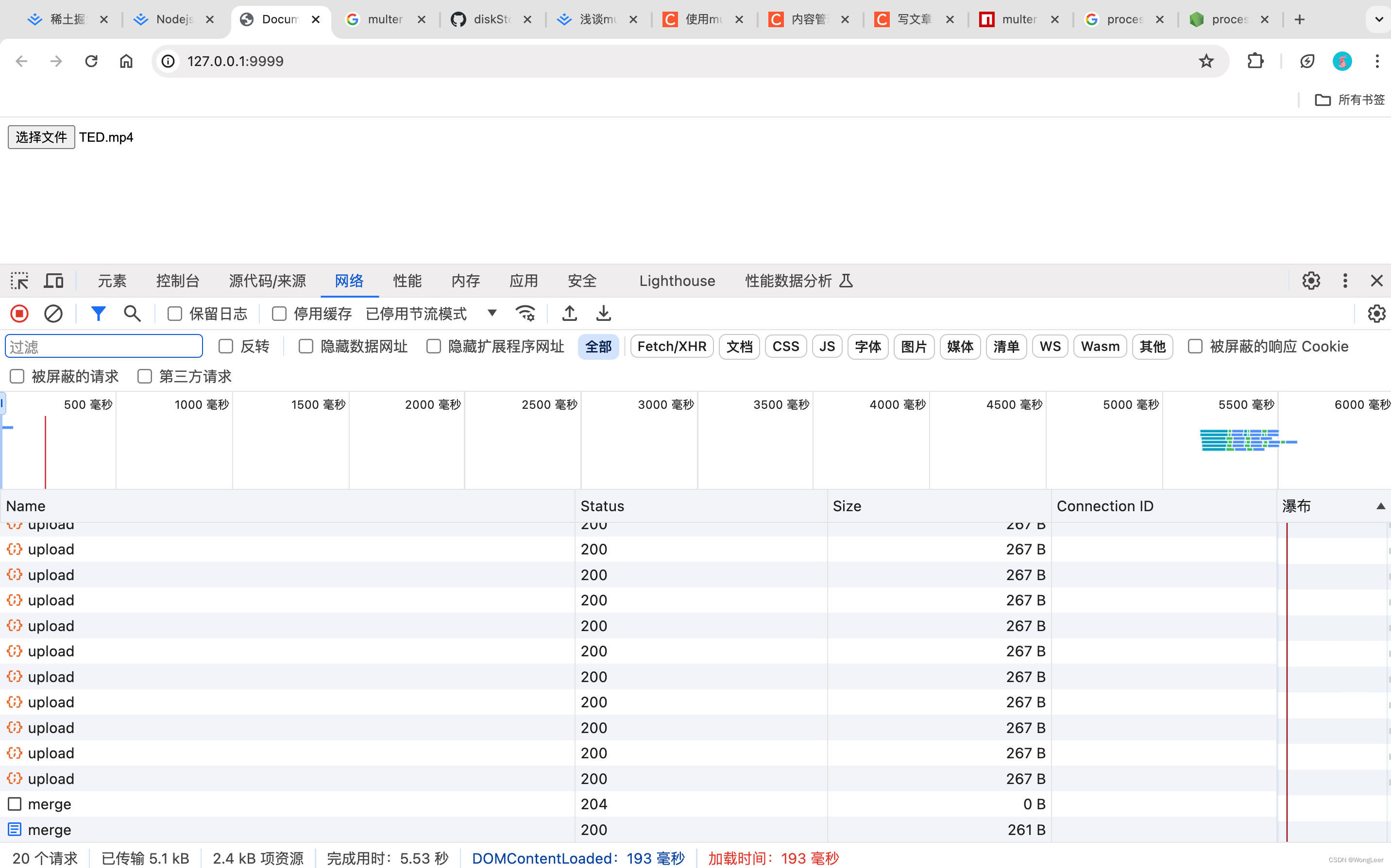Close the DevTools panel
Image resolution: width=1391 pixels, height=868 pixels.
click(x=1376, y=281)
